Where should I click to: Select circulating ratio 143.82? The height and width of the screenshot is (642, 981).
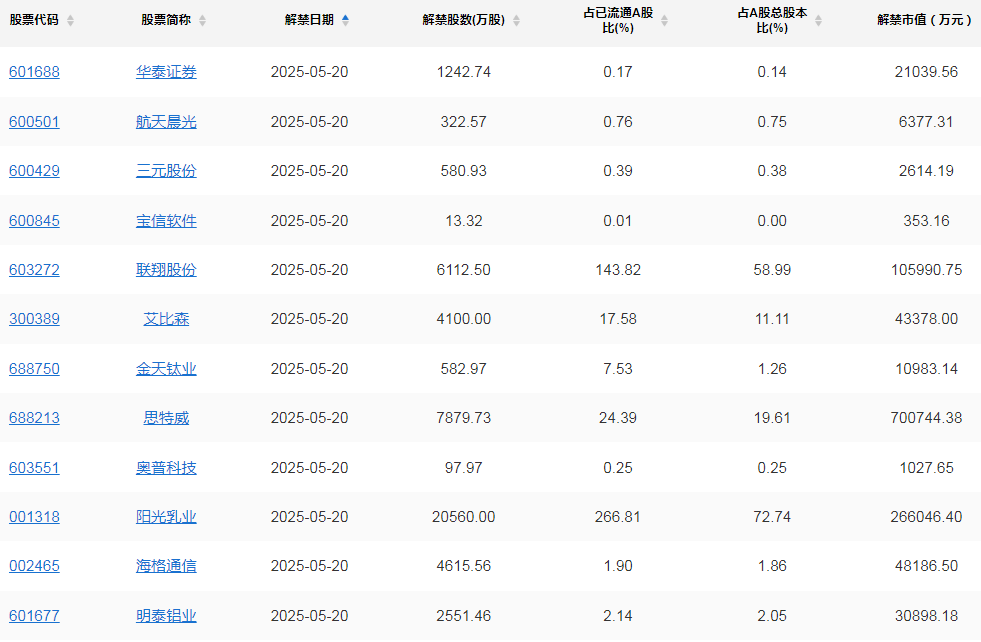618,270
